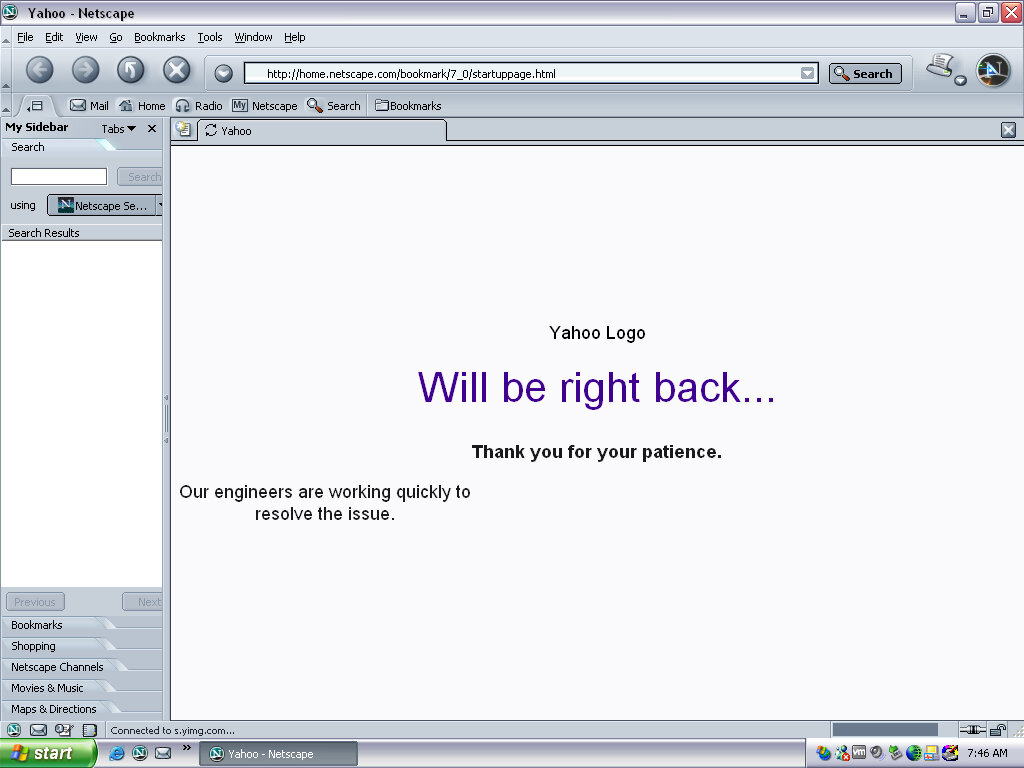This screenshot has height=768, width=1024.
Task: Open the Tabs dropdown in My Sidebar
Action: coord(118,129)
